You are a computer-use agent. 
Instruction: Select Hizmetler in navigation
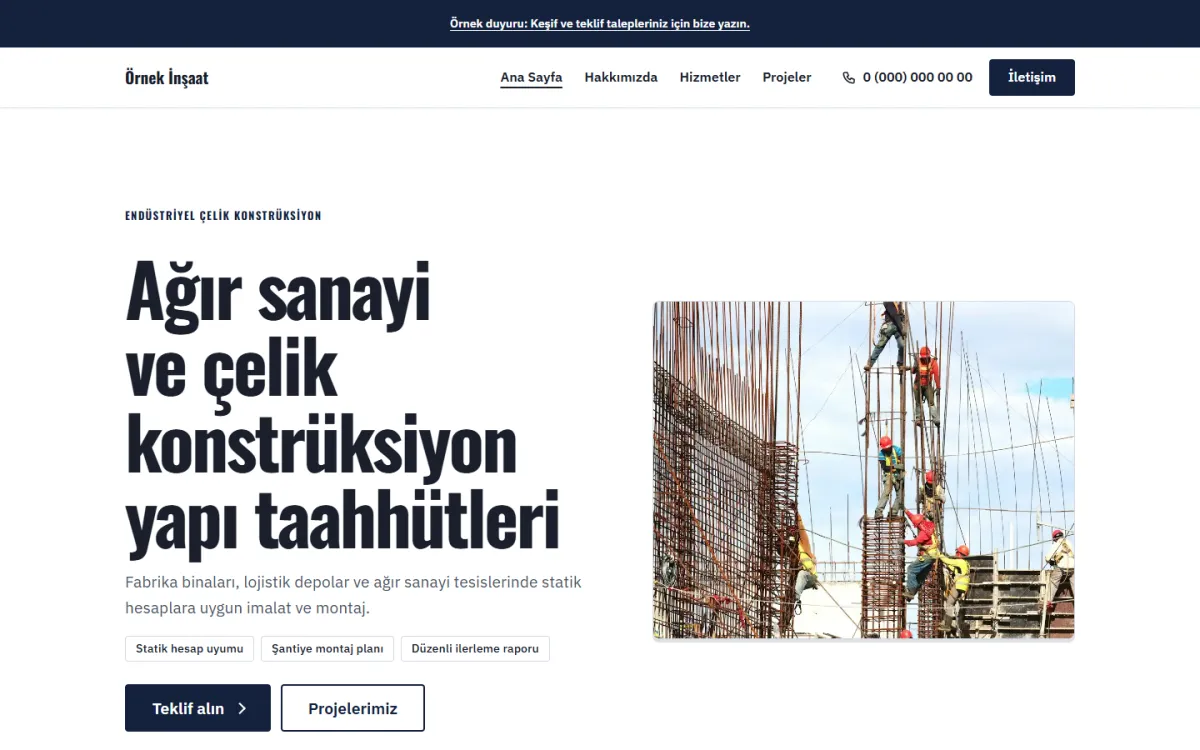[710, 77]
